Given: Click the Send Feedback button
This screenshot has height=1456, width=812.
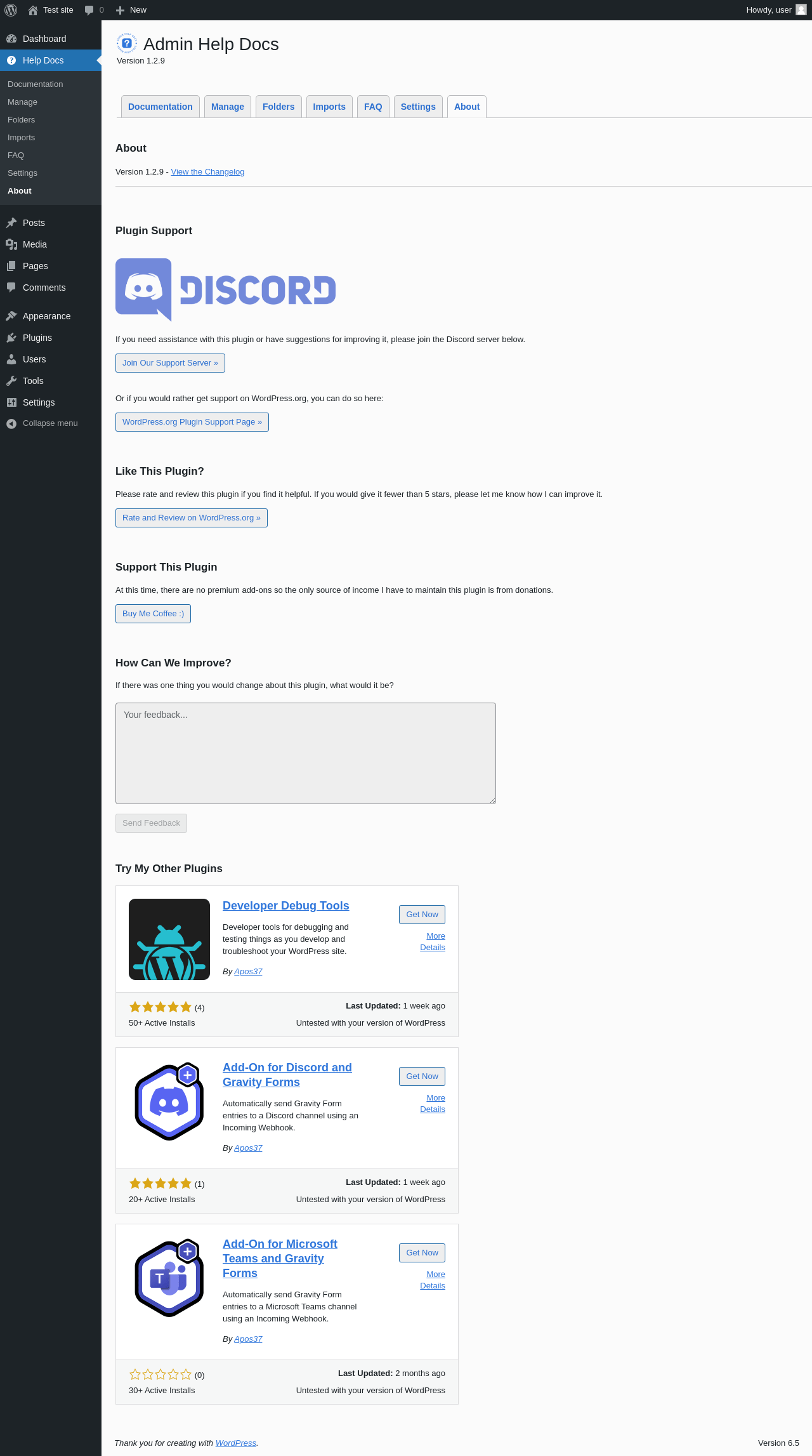Looking at the screenshot, I should point(151,823).
